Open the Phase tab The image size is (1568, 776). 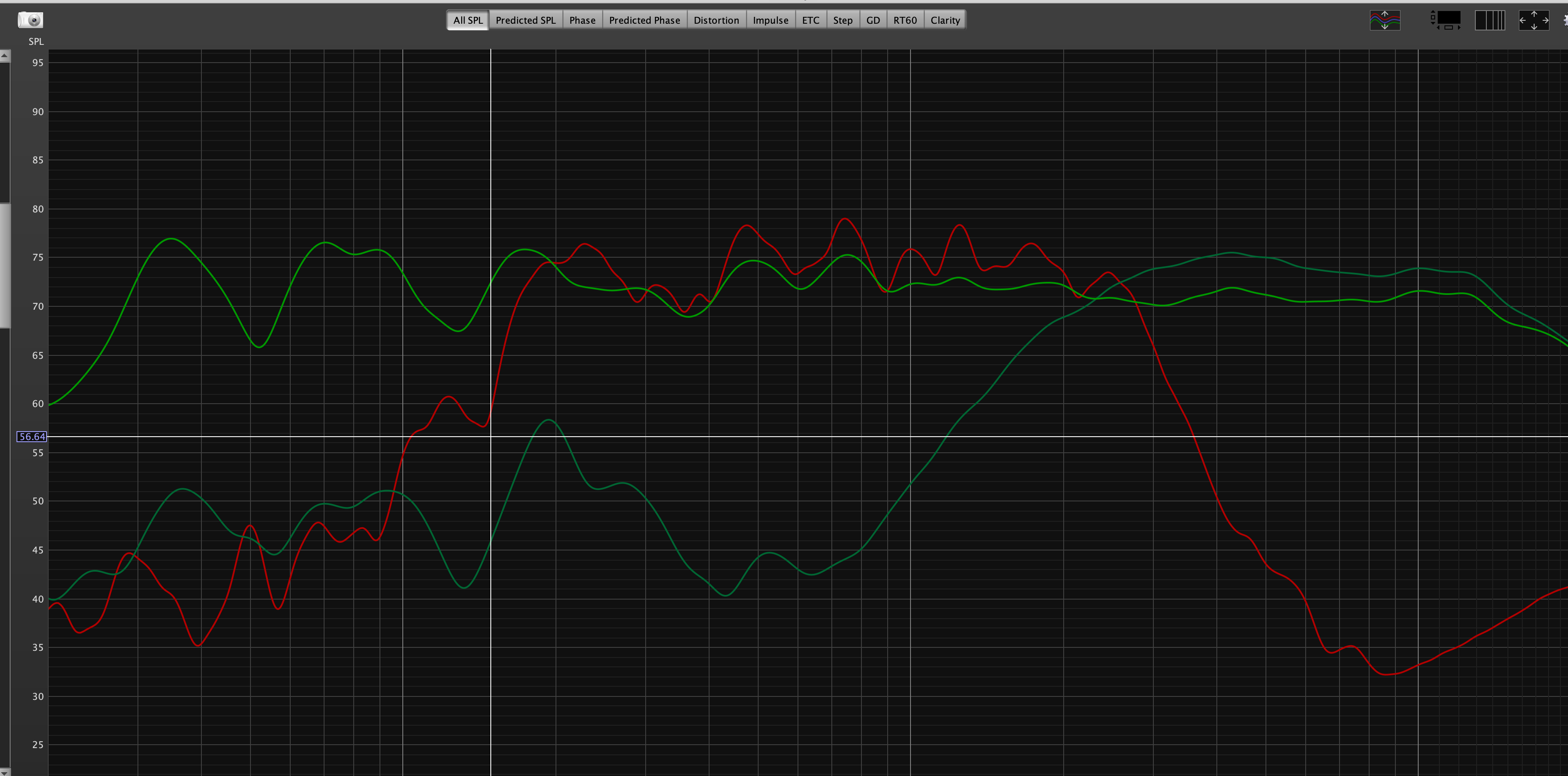point(582,20)
